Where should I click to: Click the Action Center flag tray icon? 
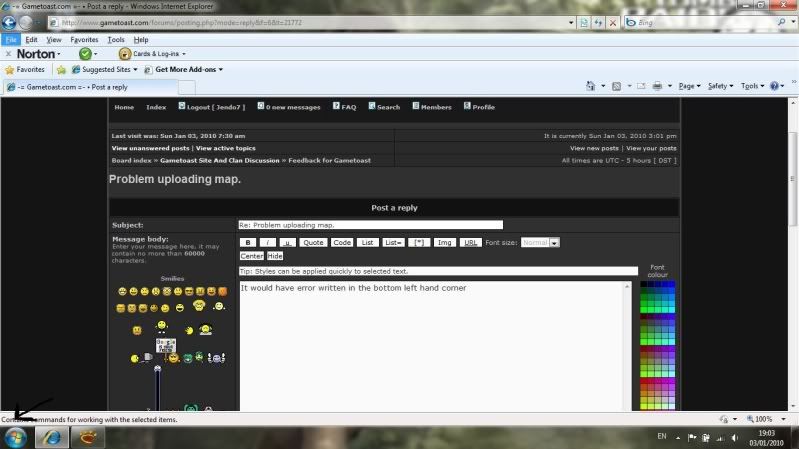pos(692,438)
